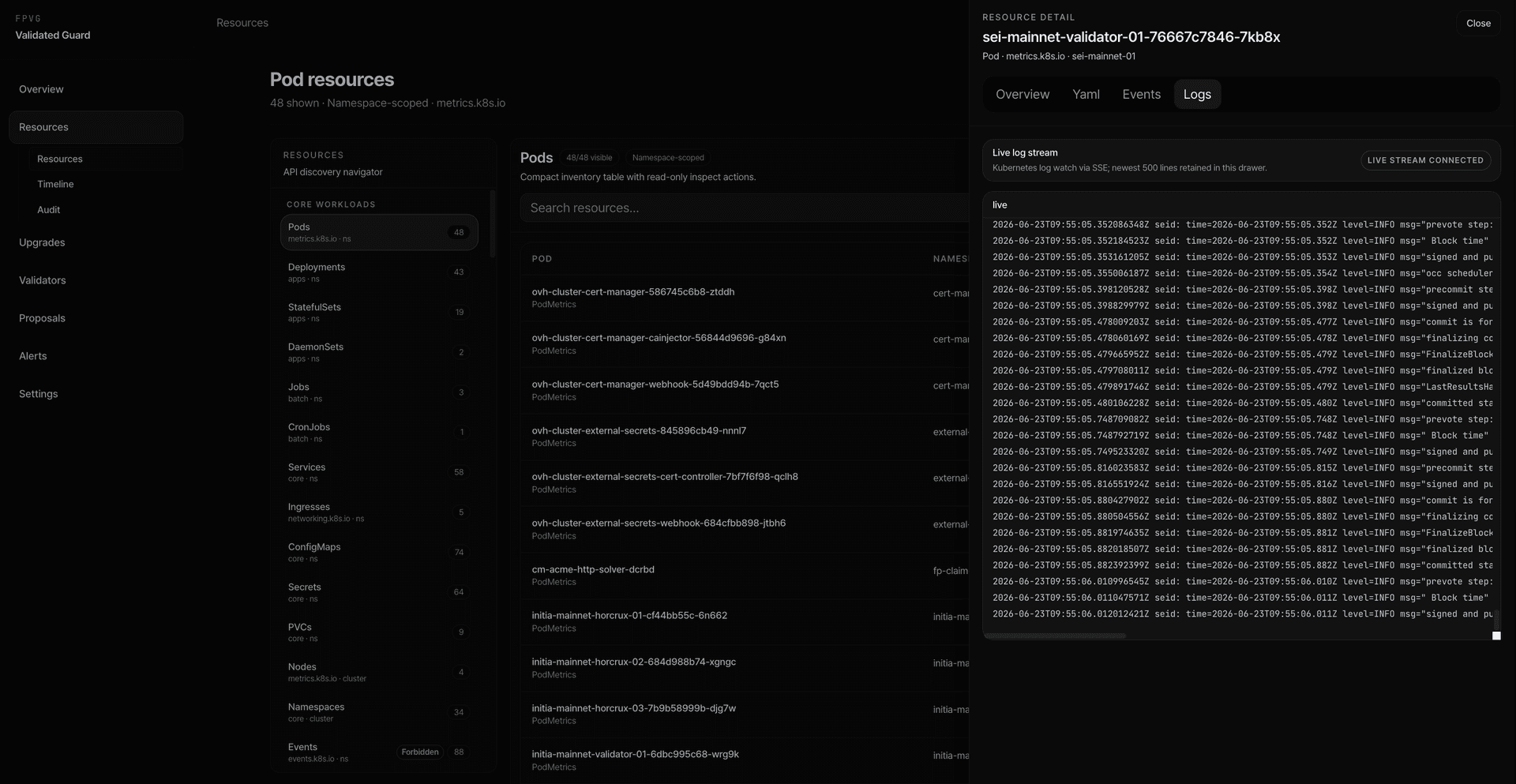Select Jobs resource type

379,392
